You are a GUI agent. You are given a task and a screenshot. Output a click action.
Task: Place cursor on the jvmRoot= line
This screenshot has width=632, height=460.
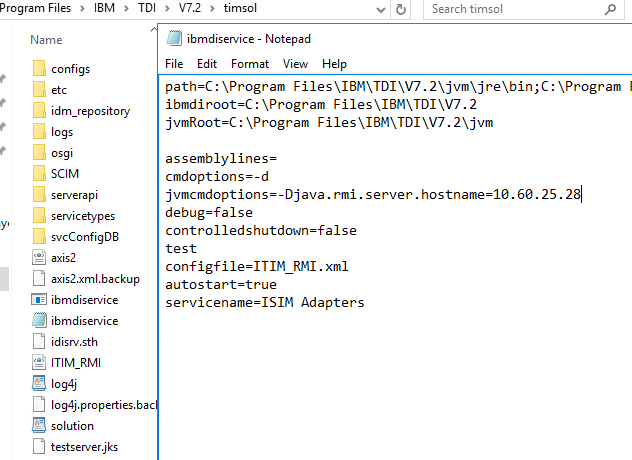coord(329,123)
